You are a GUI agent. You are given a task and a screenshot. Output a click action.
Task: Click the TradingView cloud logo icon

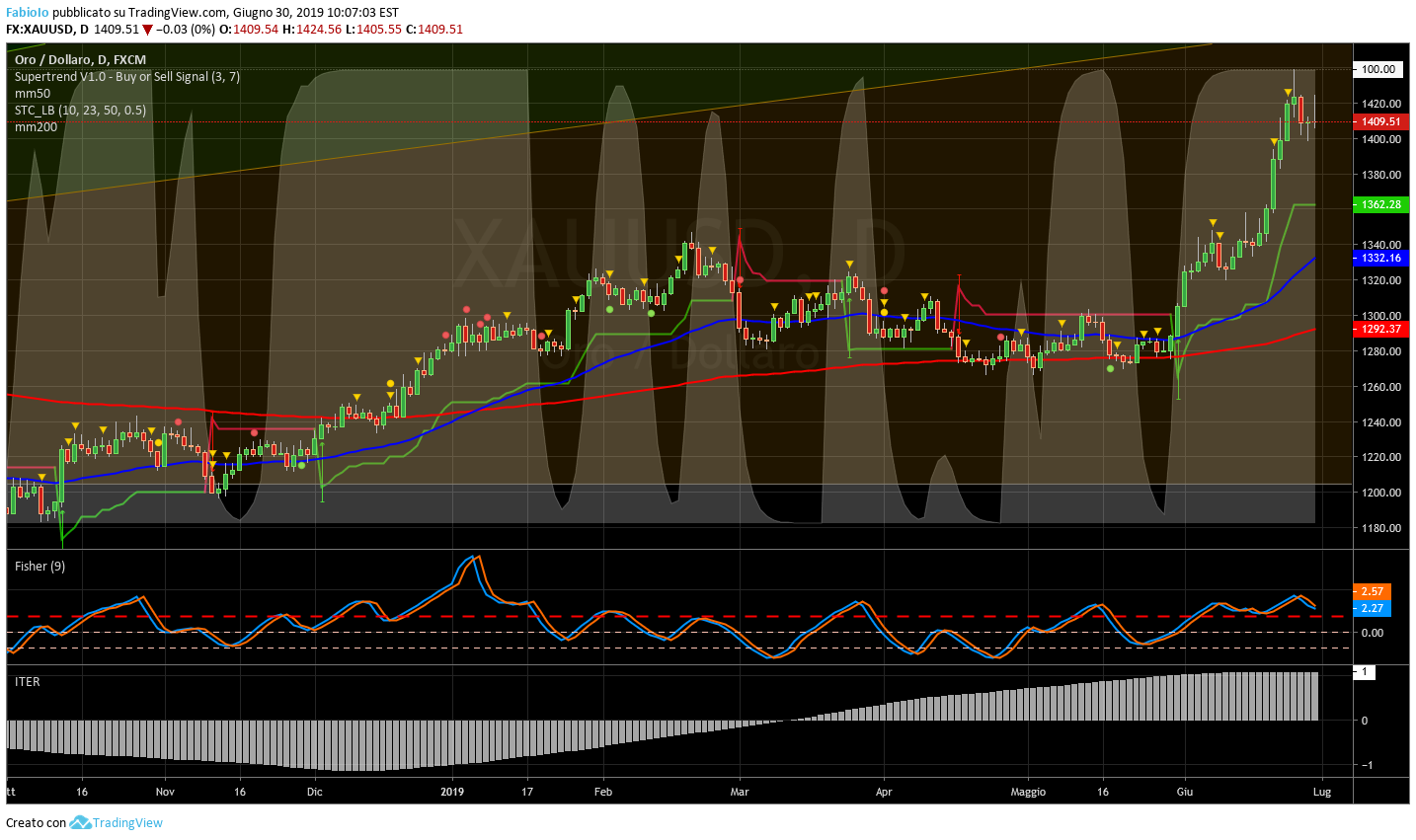click(x=80, y=822)
